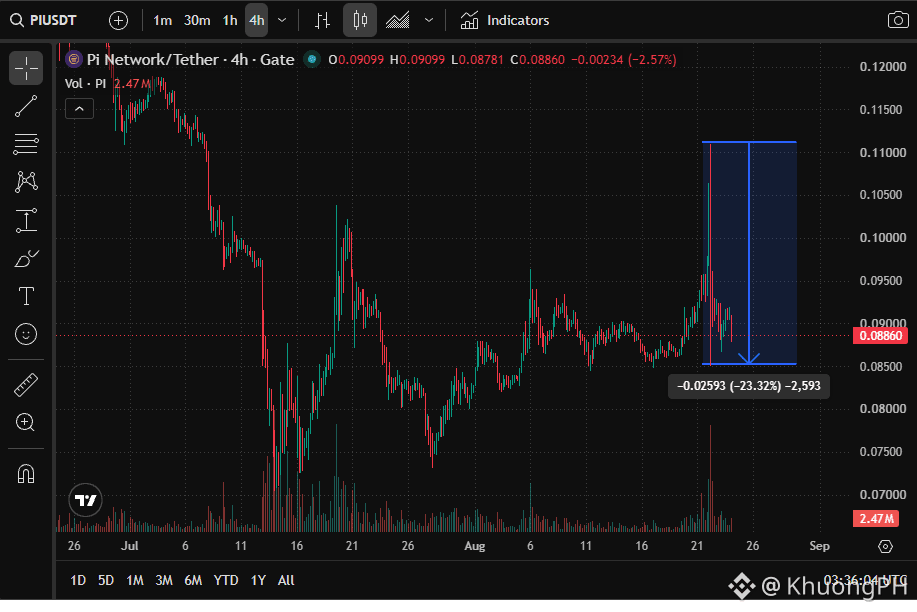Select the price range measurement tool

26,221
